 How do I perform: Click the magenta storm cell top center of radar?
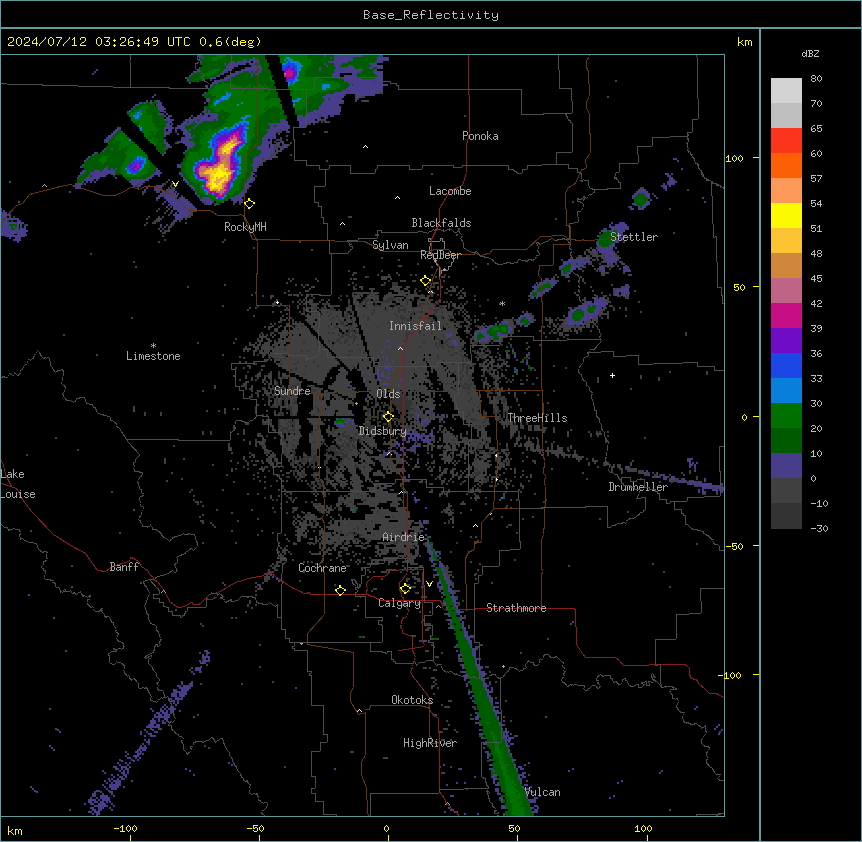(289, 73)
